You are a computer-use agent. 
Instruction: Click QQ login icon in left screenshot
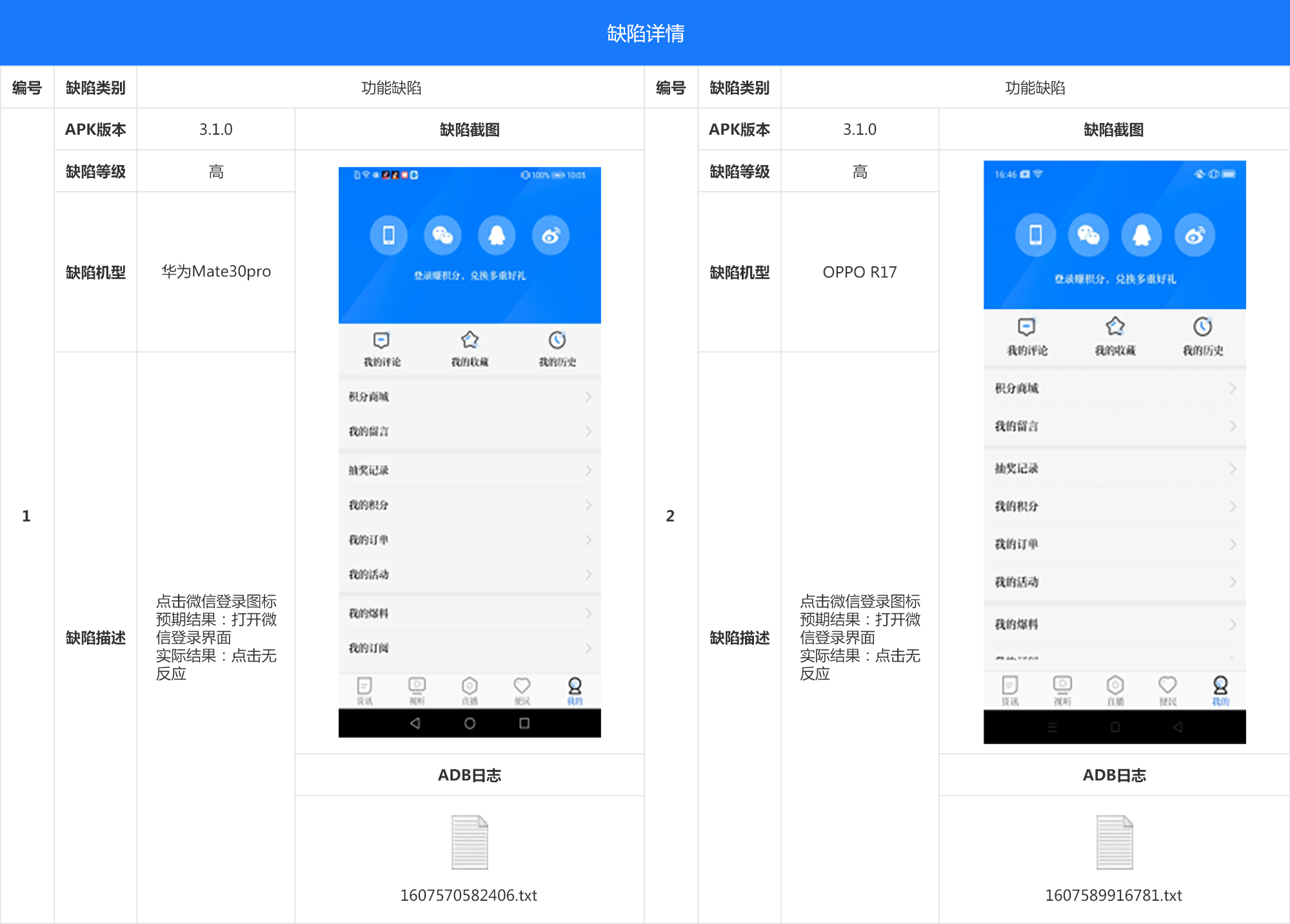[497, 235]
